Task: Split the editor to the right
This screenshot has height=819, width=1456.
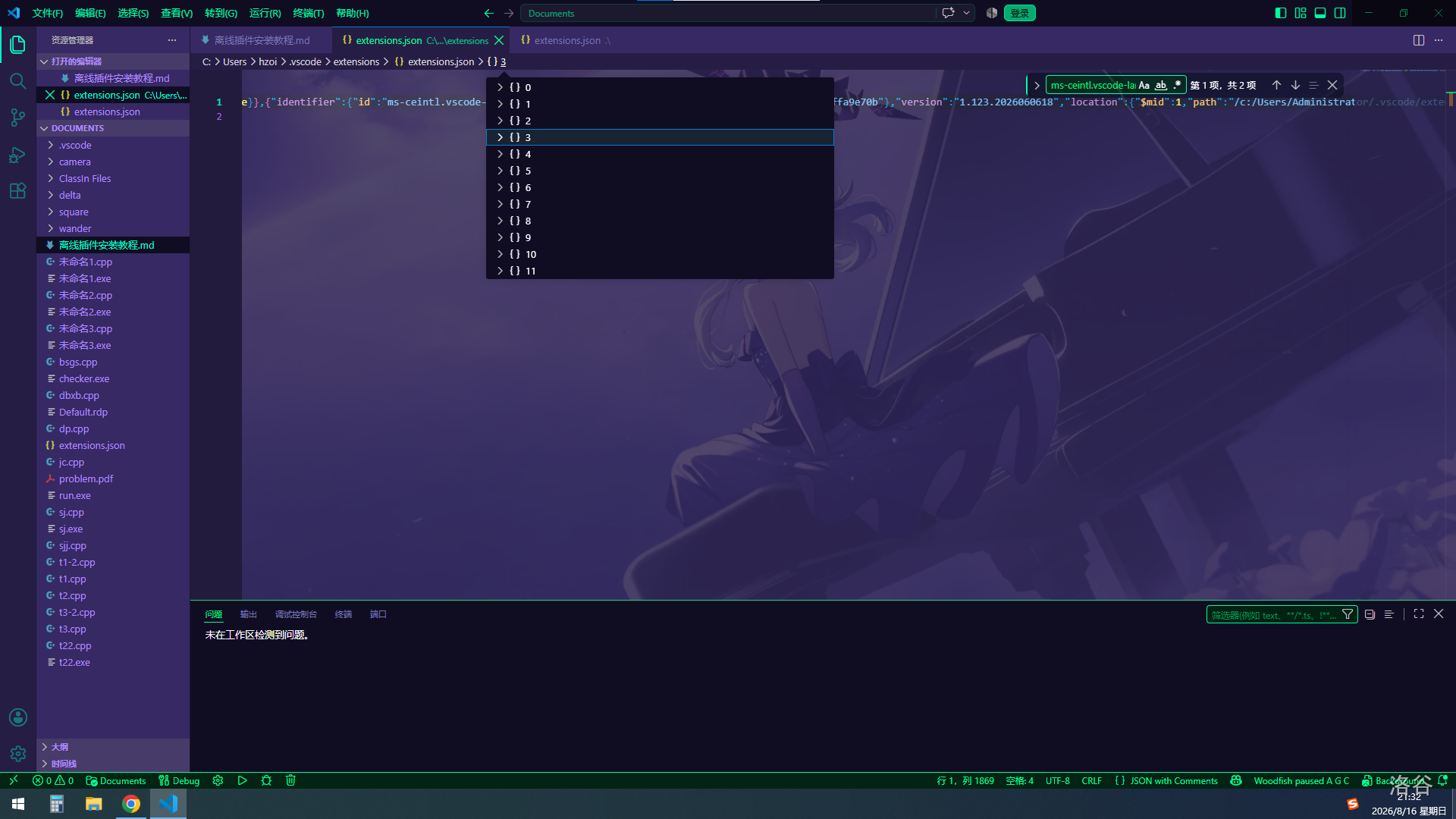Action: [x=1419, y=40]
